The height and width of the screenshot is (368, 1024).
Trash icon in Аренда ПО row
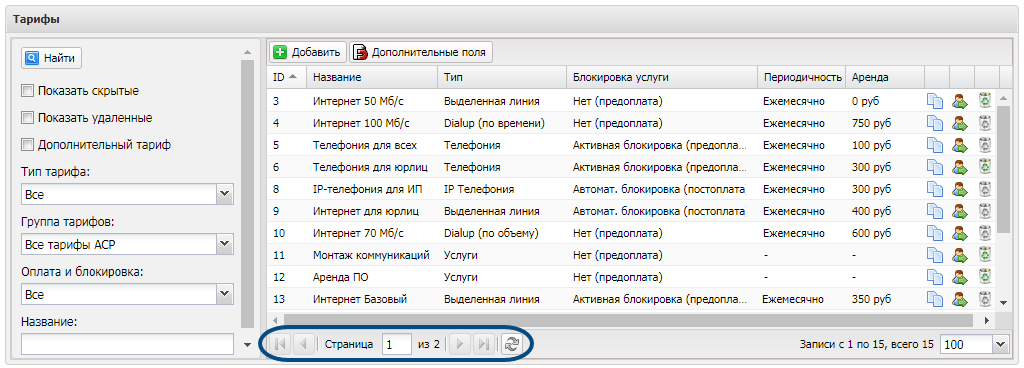tap(984, 277)
